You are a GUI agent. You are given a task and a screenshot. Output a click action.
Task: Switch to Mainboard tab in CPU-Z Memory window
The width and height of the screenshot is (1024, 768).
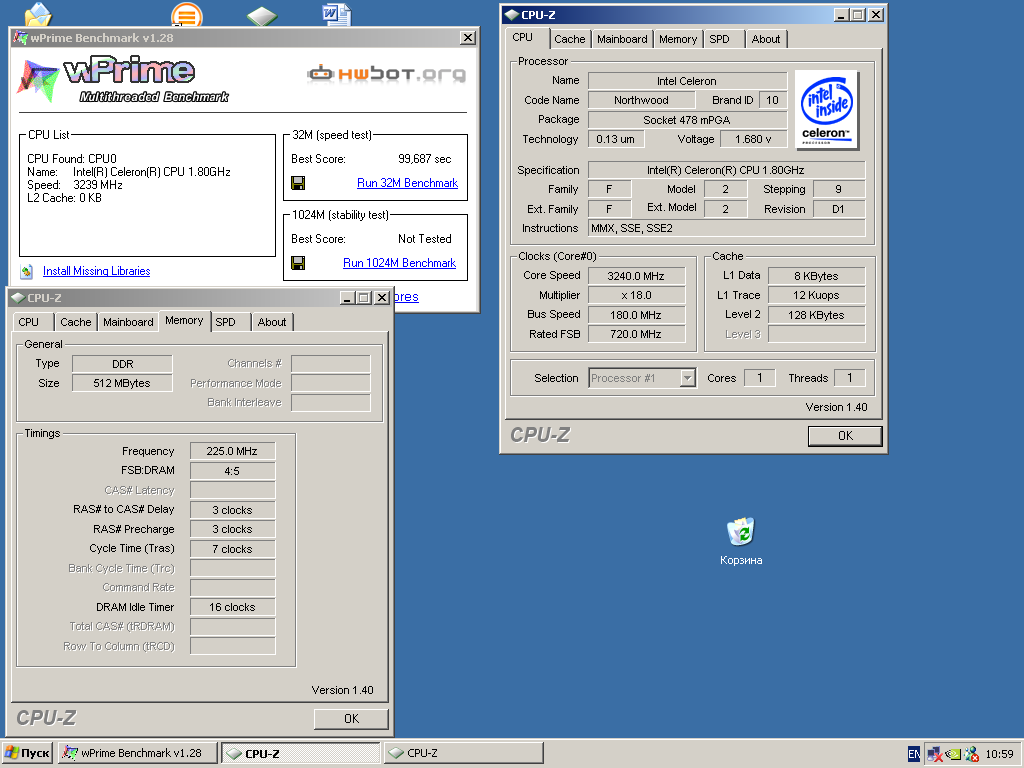pyautogui.click(x=128, y=322)
